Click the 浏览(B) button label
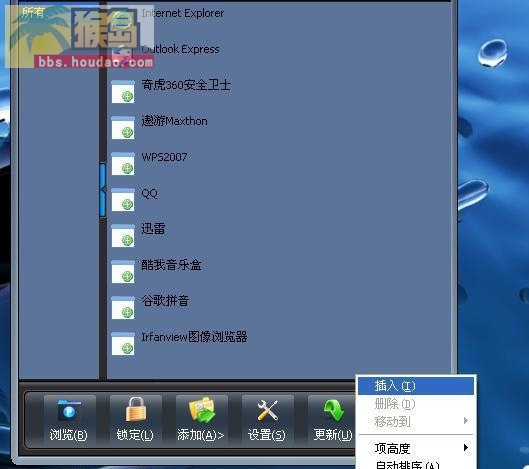 tap(69, 435)
